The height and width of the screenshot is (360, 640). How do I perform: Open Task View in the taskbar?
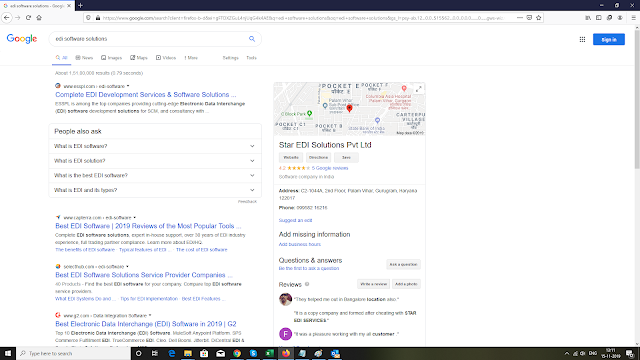tap(155, 353)
